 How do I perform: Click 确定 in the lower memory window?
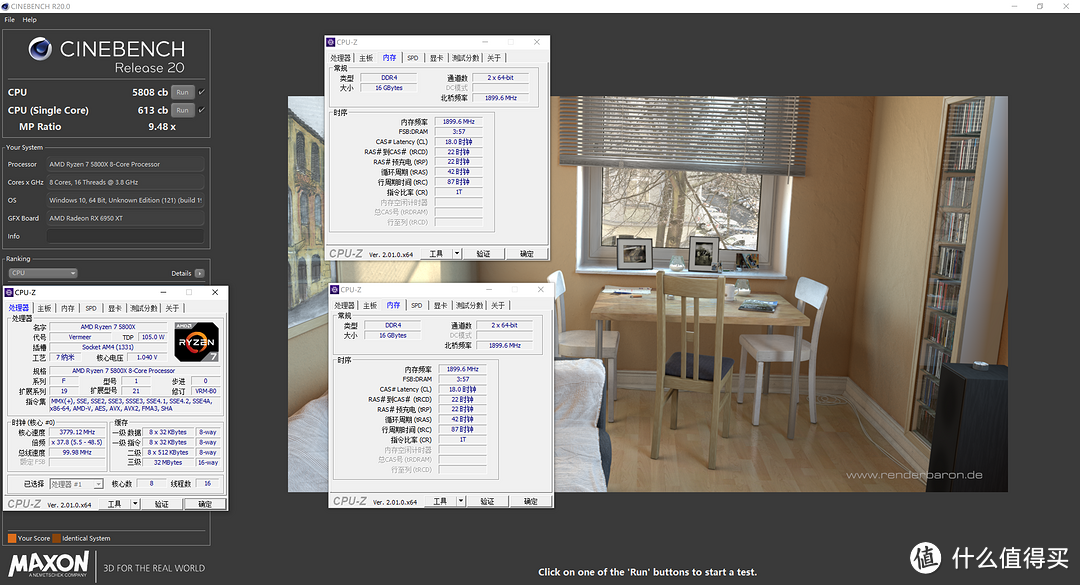(531, 501)
